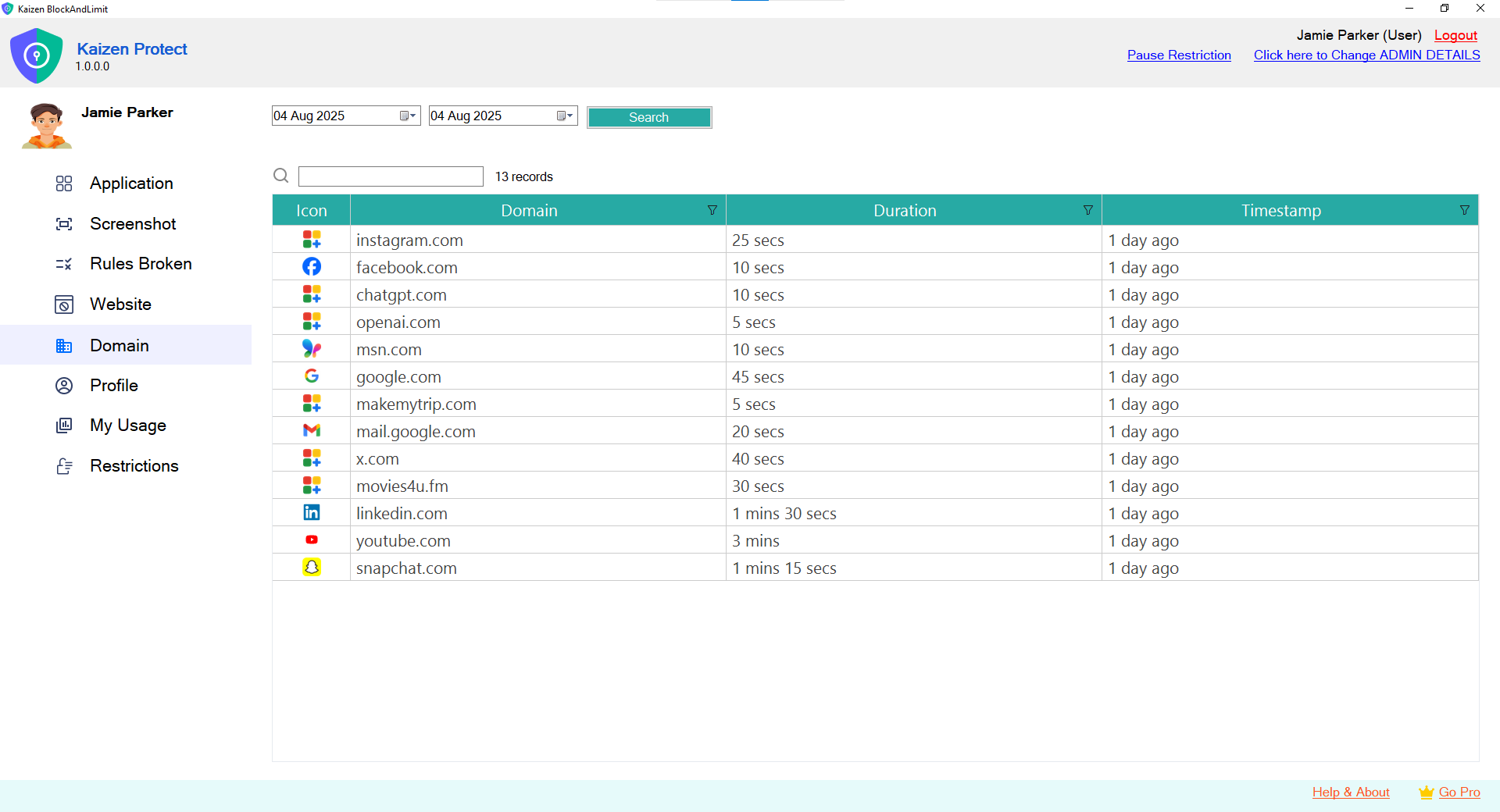Select the linkedin.com domain cell
Screen dimensions: 1500x812
click(537, 513)
